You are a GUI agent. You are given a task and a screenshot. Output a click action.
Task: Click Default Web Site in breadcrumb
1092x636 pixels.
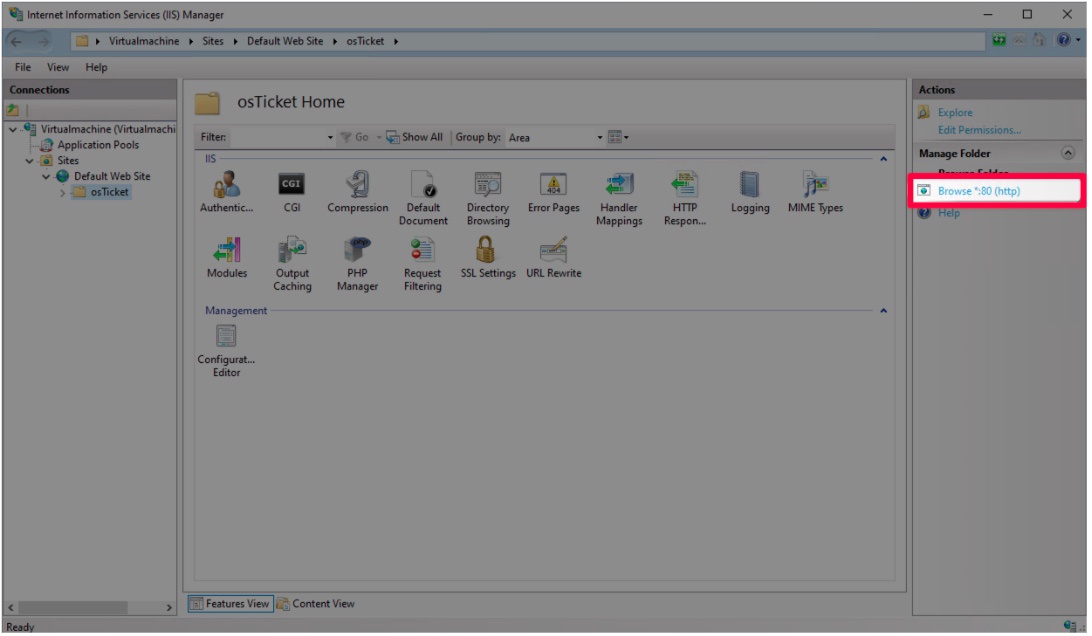pos(285,41)
